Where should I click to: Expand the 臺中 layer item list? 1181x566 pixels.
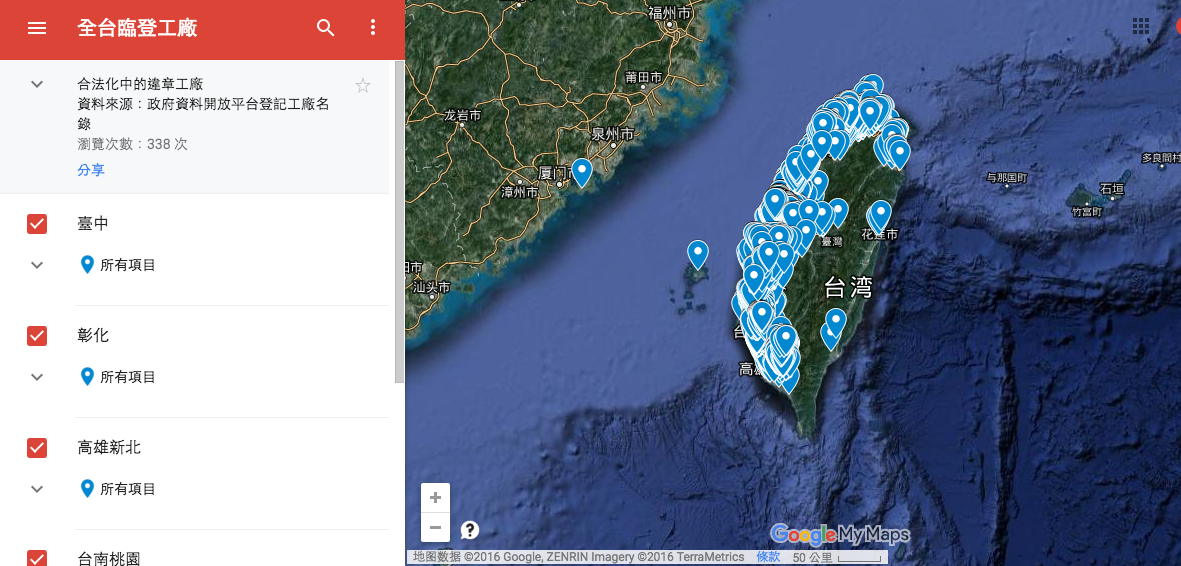37,265
